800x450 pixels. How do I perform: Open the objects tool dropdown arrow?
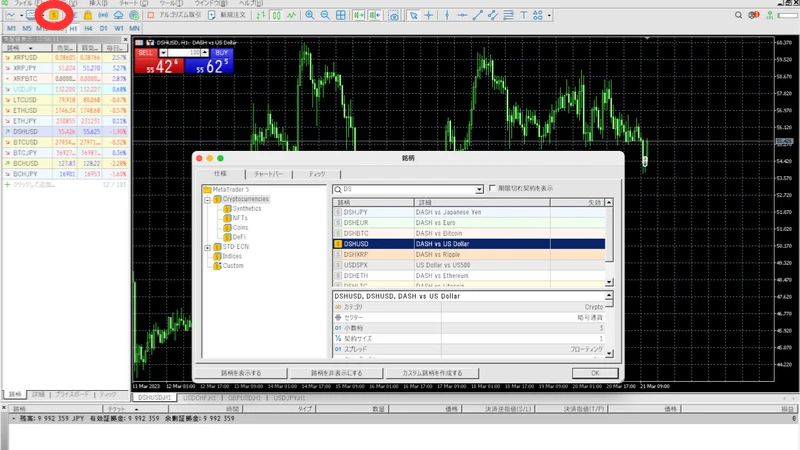coord(549,16)
